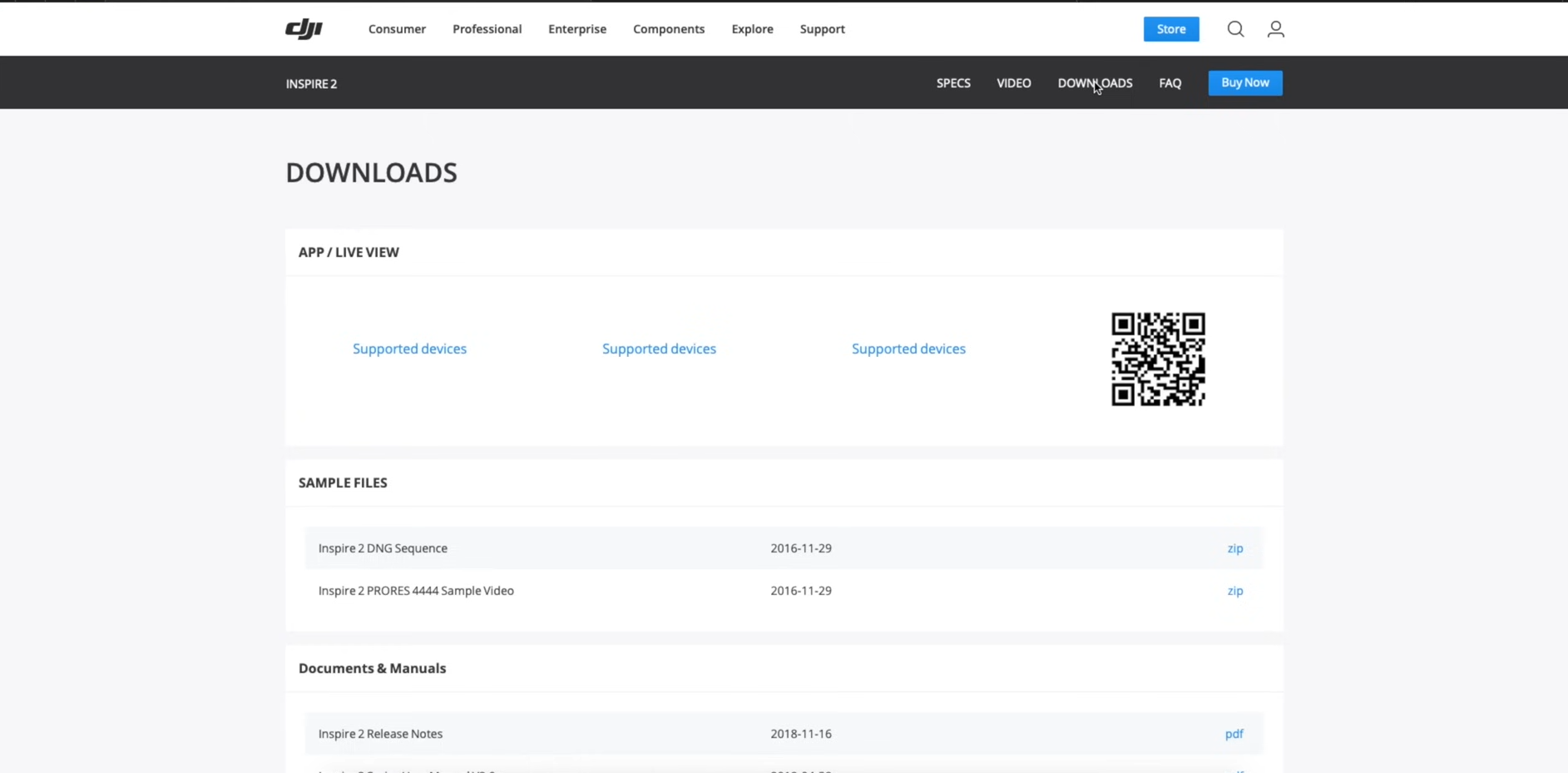Open the middle Supported devices link
Image resolution: width=1568 pixels, height=773 pixels.
659,349
